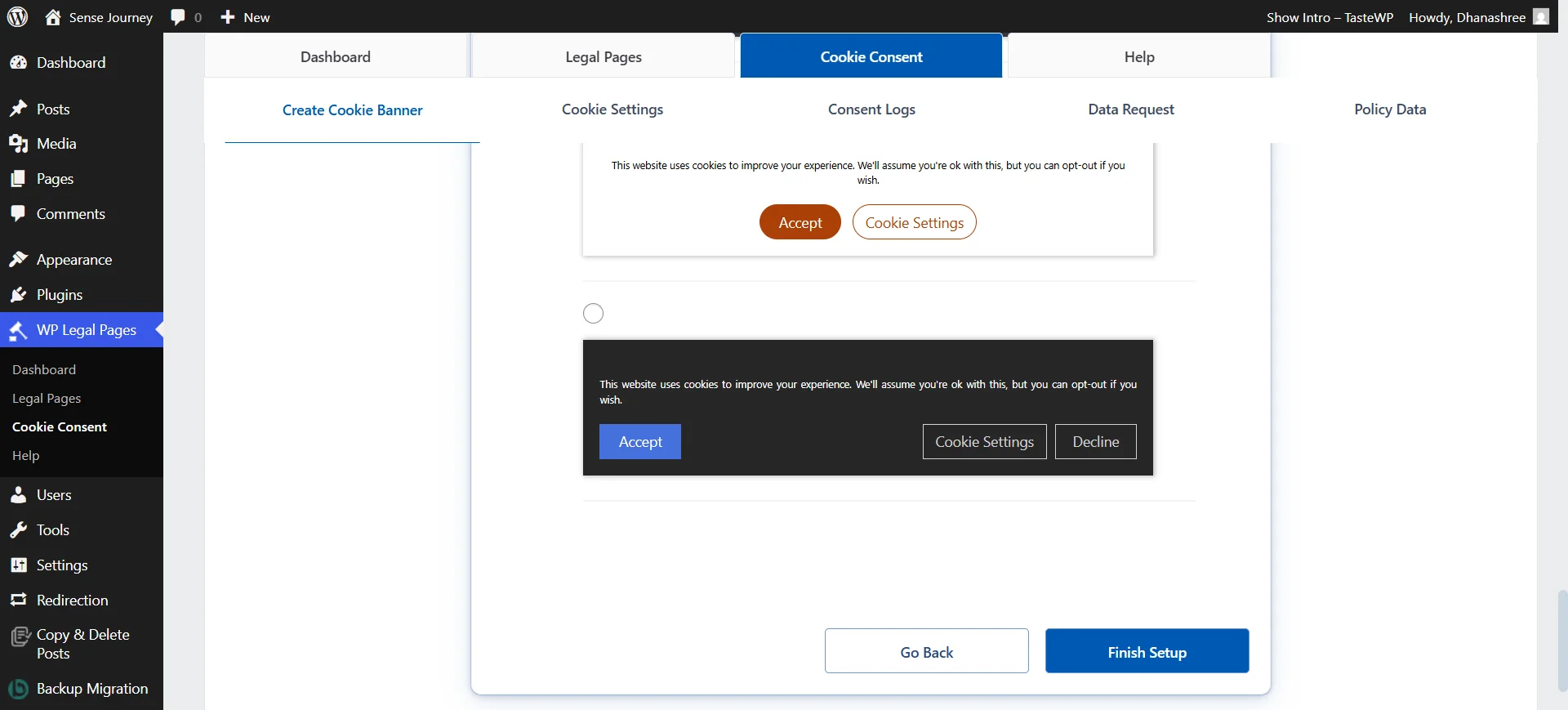This screenshot has height=710, width=1568.
Task: Open Help link under WP Legal Pages
Action: coord(26,456)
